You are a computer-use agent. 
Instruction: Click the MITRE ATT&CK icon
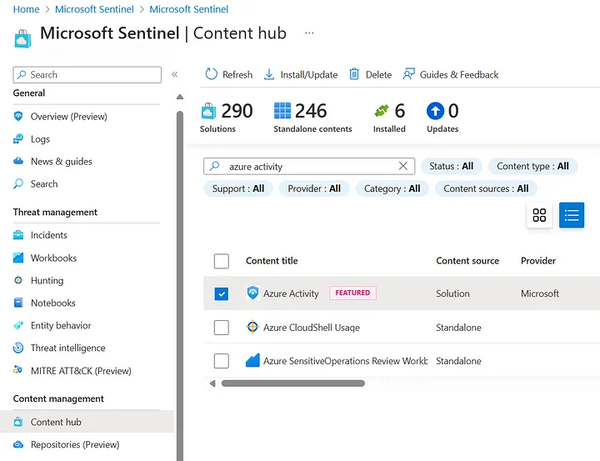pos(18,370)
